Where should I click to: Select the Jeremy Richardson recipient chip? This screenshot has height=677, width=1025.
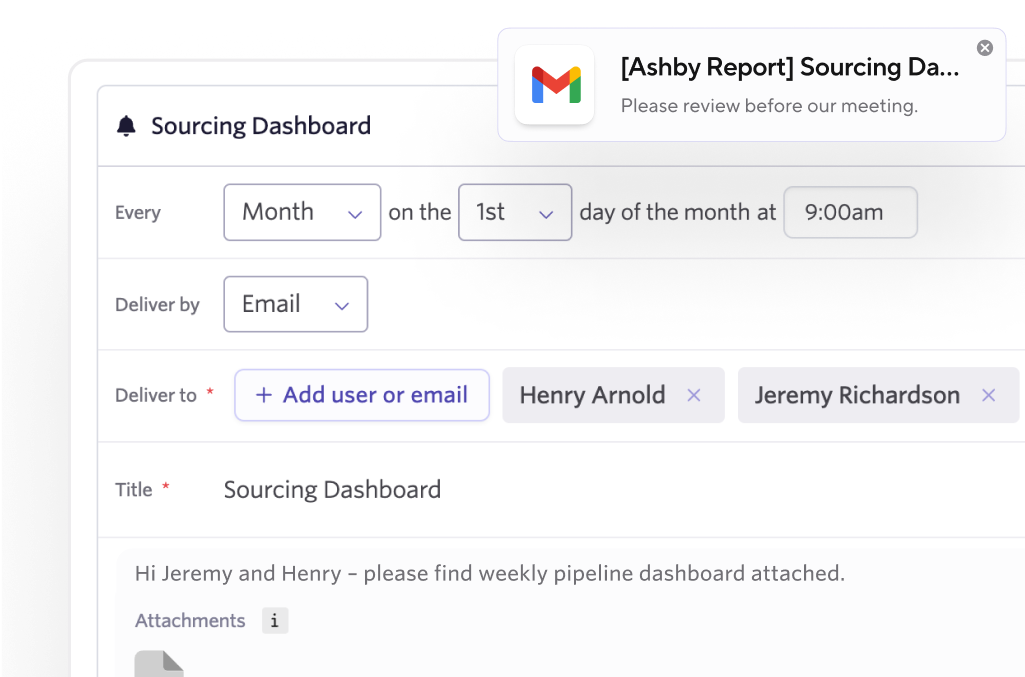tap(878, 395)
